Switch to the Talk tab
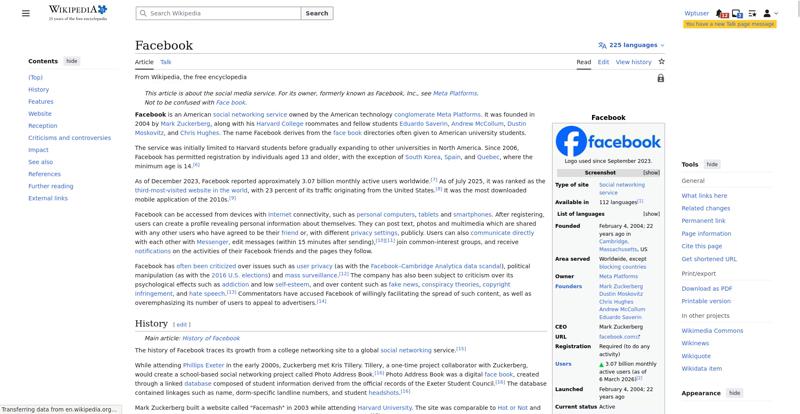 pos(166,62)
